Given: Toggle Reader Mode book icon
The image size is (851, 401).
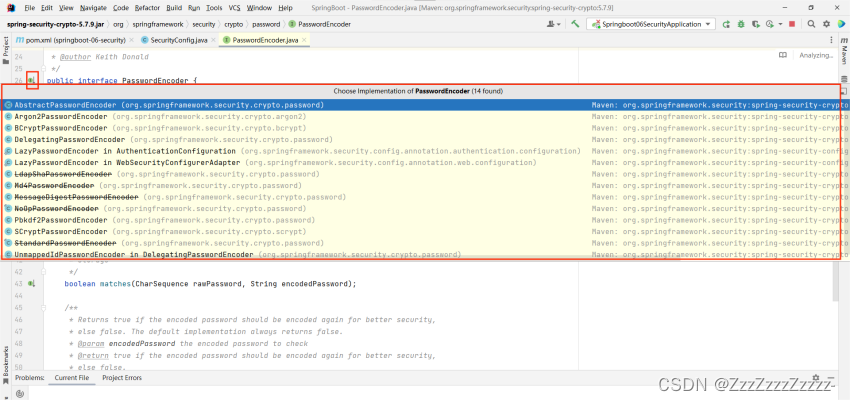Looking at the screenshot, I should pyautogui.click(x=783, y=55).
